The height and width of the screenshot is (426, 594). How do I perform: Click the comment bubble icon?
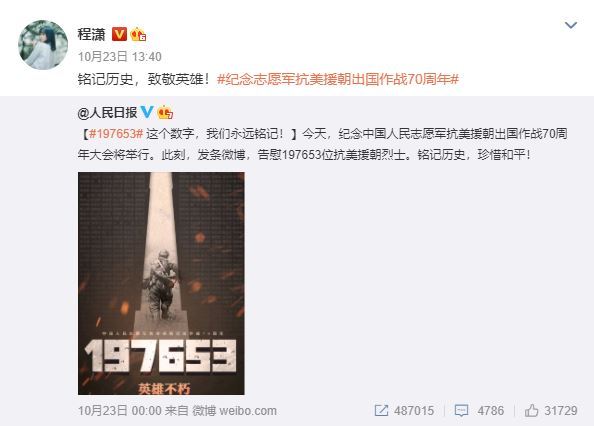pyautogui.click(x=461, y=411)
